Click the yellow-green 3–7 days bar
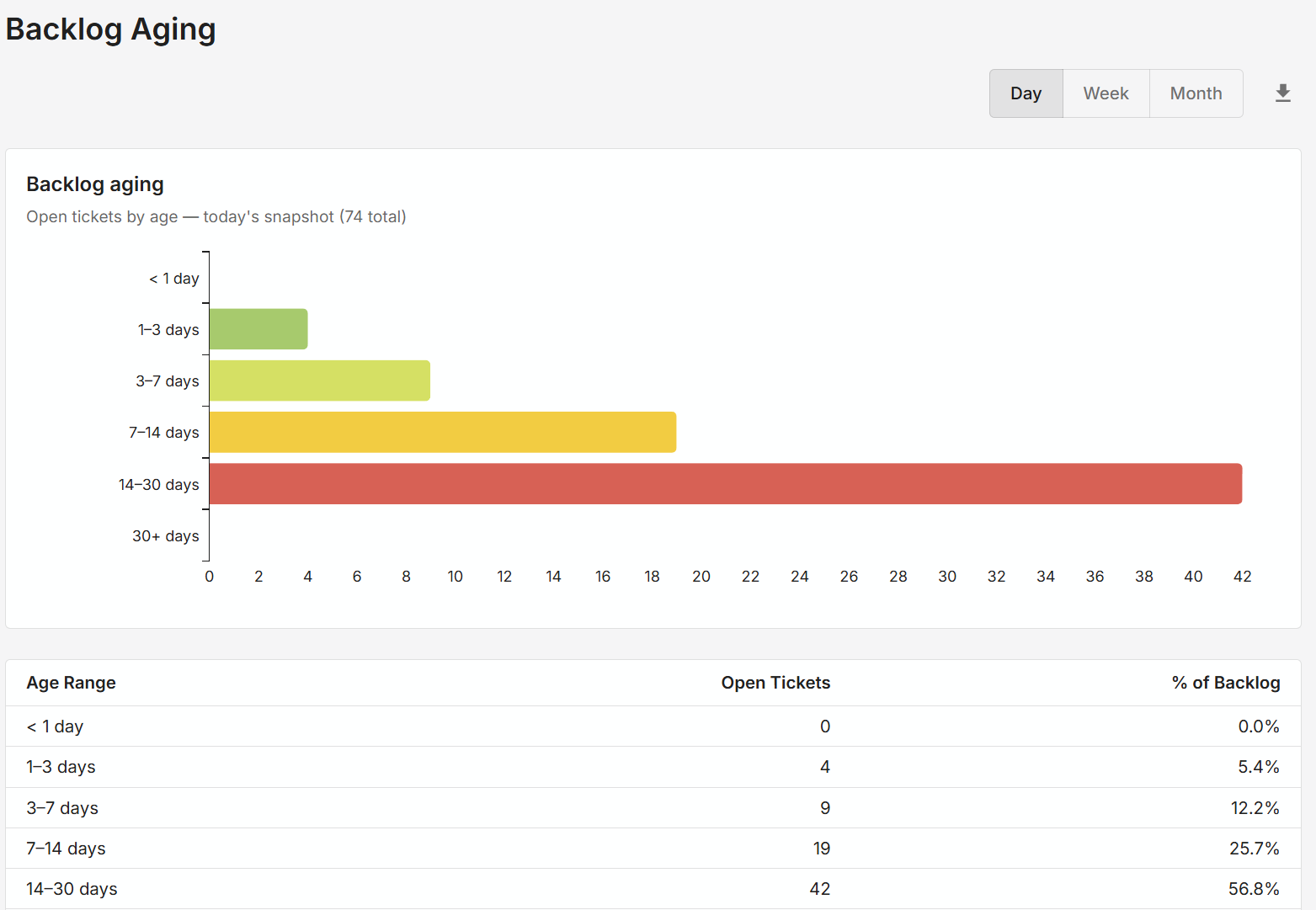 point(319,380)
